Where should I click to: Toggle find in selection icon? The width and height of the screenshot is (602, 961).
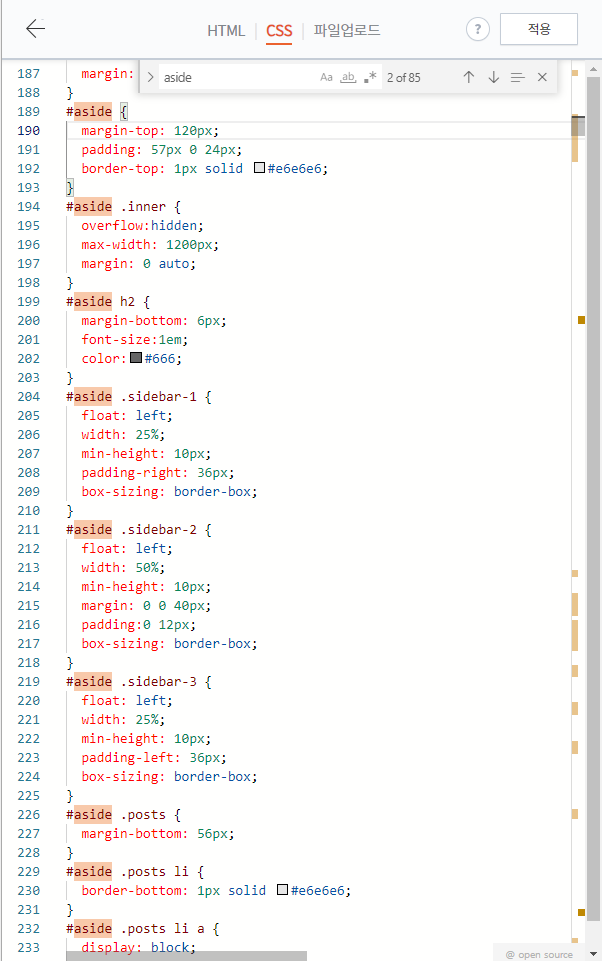coord(518,77)
